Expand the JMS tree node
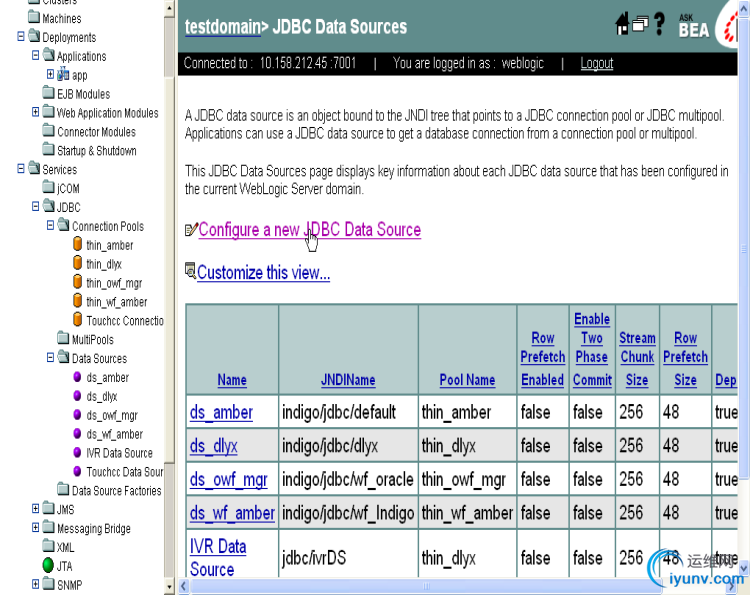This screenshot has height=595, width=750. [35, 508]
